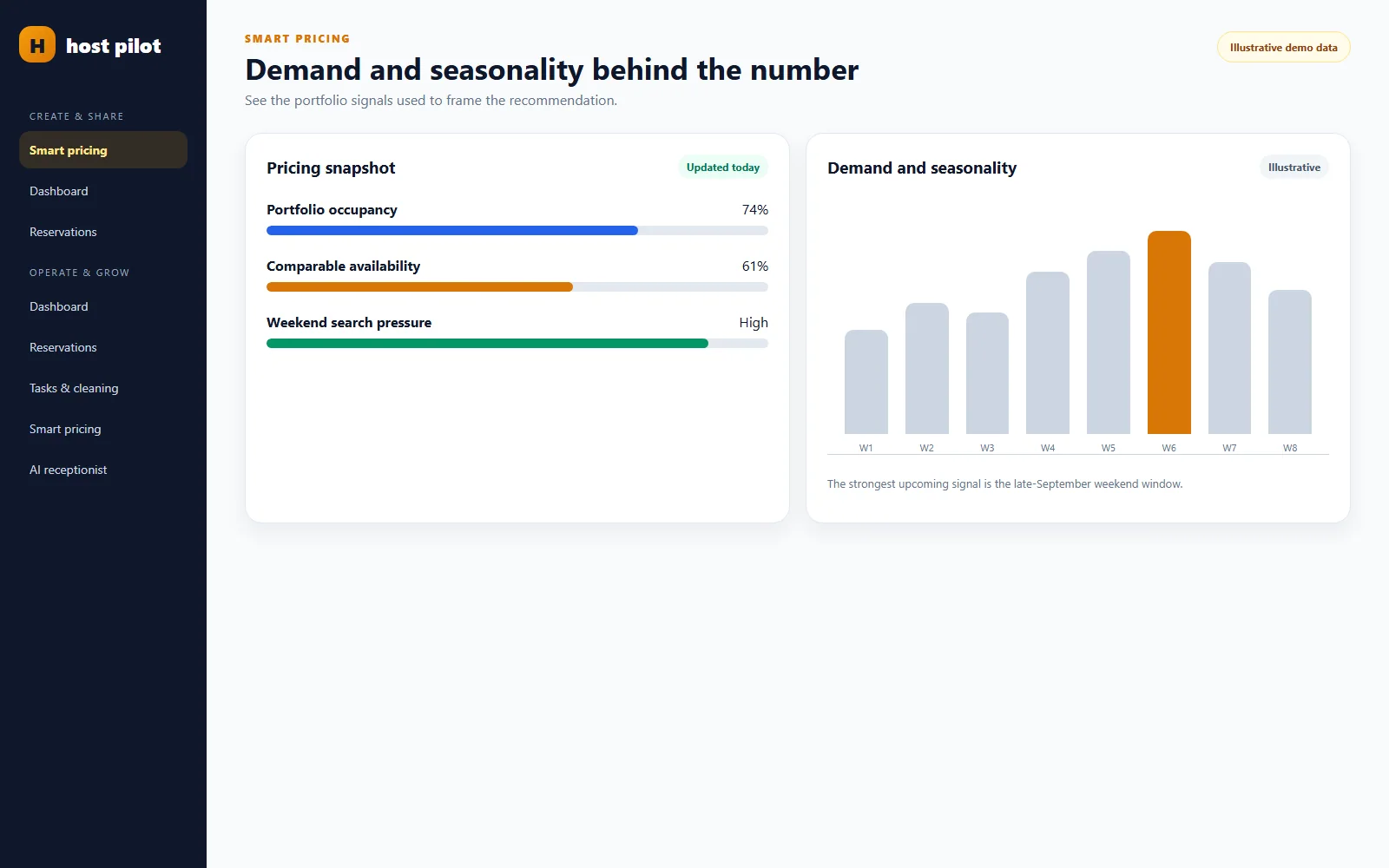Click the W3 chart bar

point(987,373)
